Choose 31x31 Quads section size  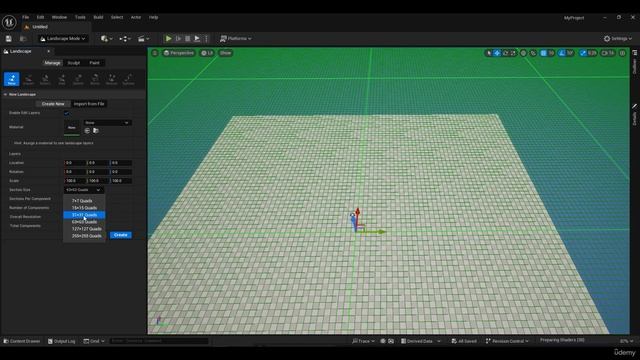[84, 215]
